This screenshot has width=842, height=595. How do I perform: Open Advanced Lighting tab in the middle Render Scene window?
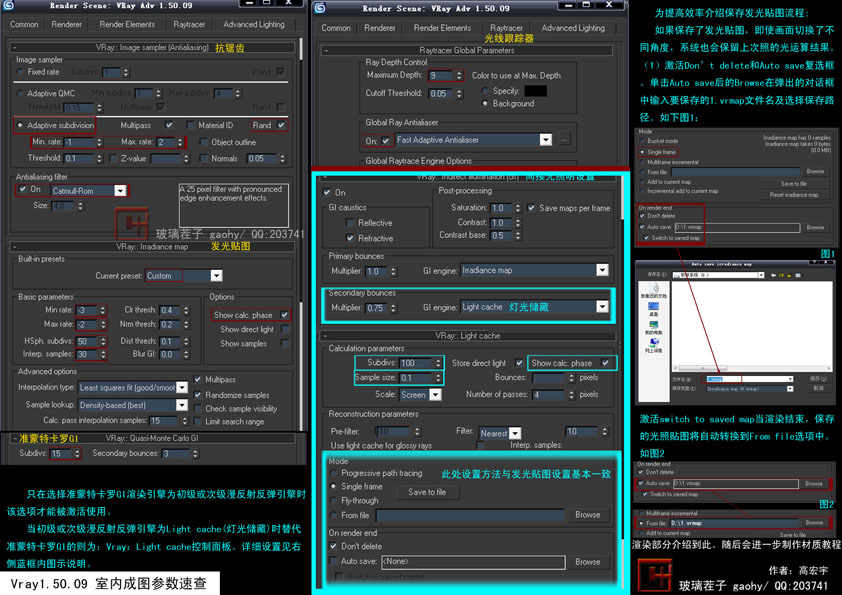[573, 28]
